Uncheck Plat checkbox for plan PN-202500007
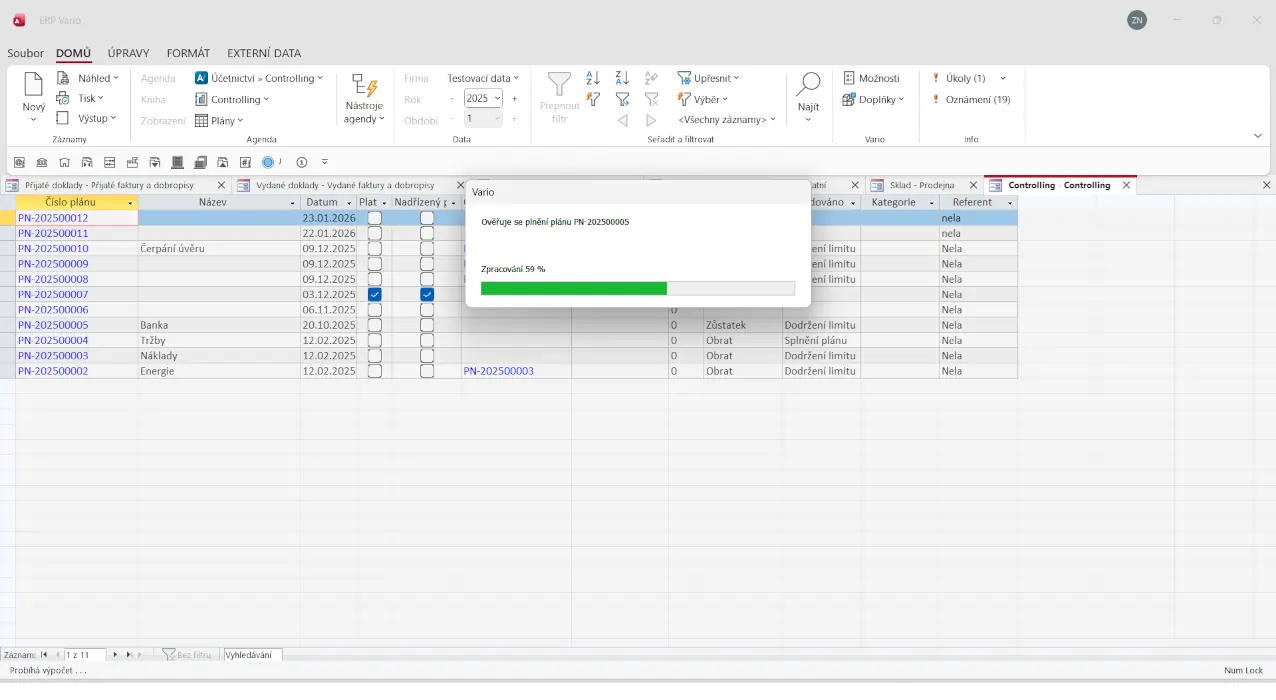 coord(375,295)
